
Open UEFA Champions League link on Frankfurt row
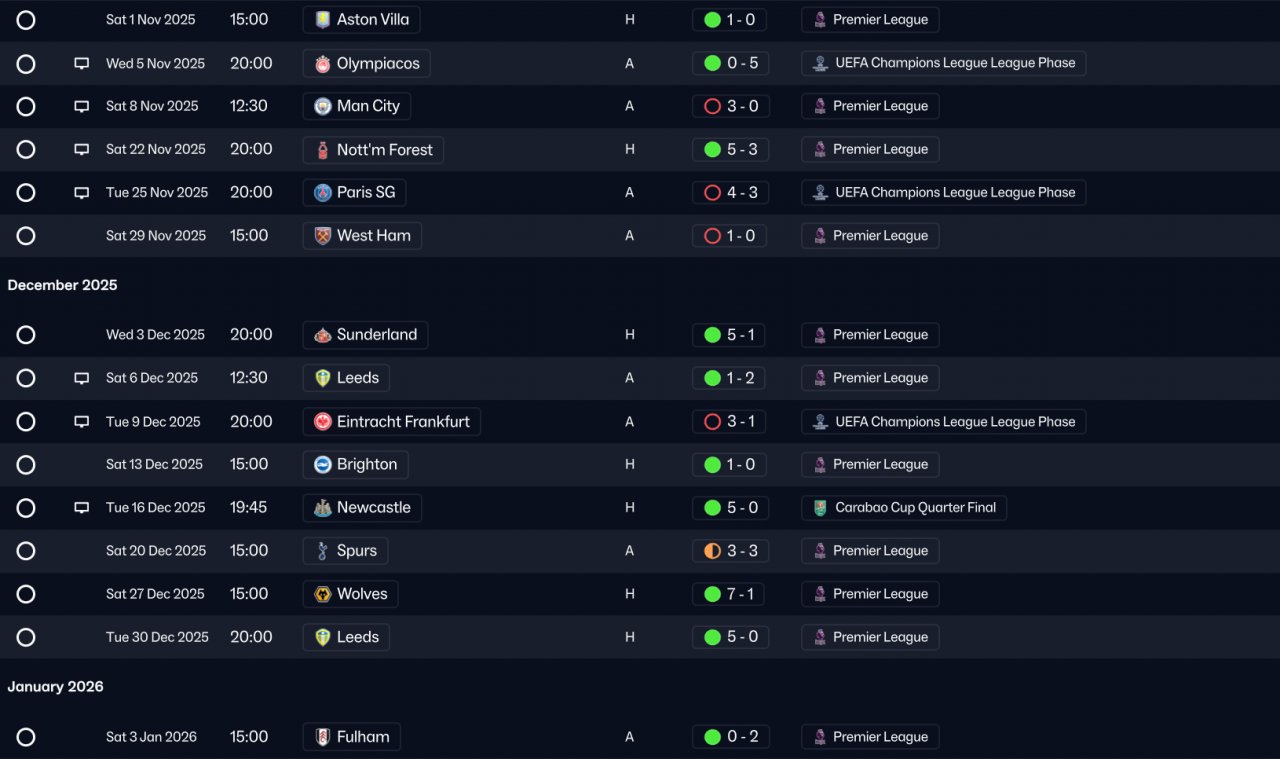943,421
